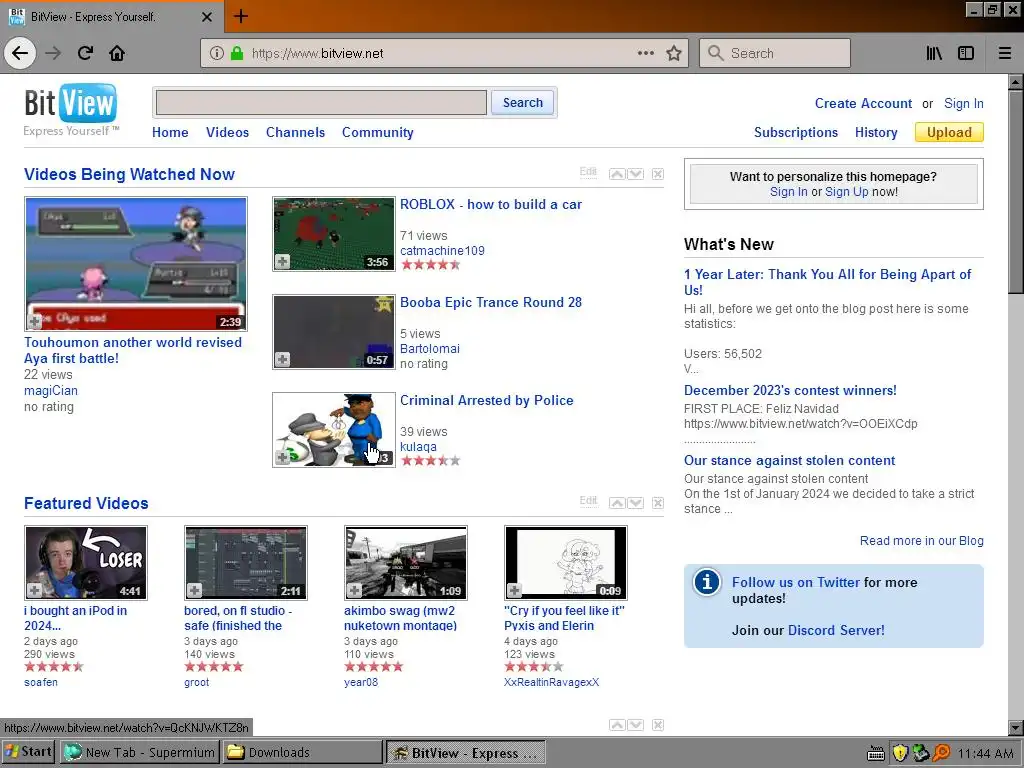This screenshot has width=1024, height=768.
Task: Open Read more in our Blog link
Action: [x=921, y=540]
